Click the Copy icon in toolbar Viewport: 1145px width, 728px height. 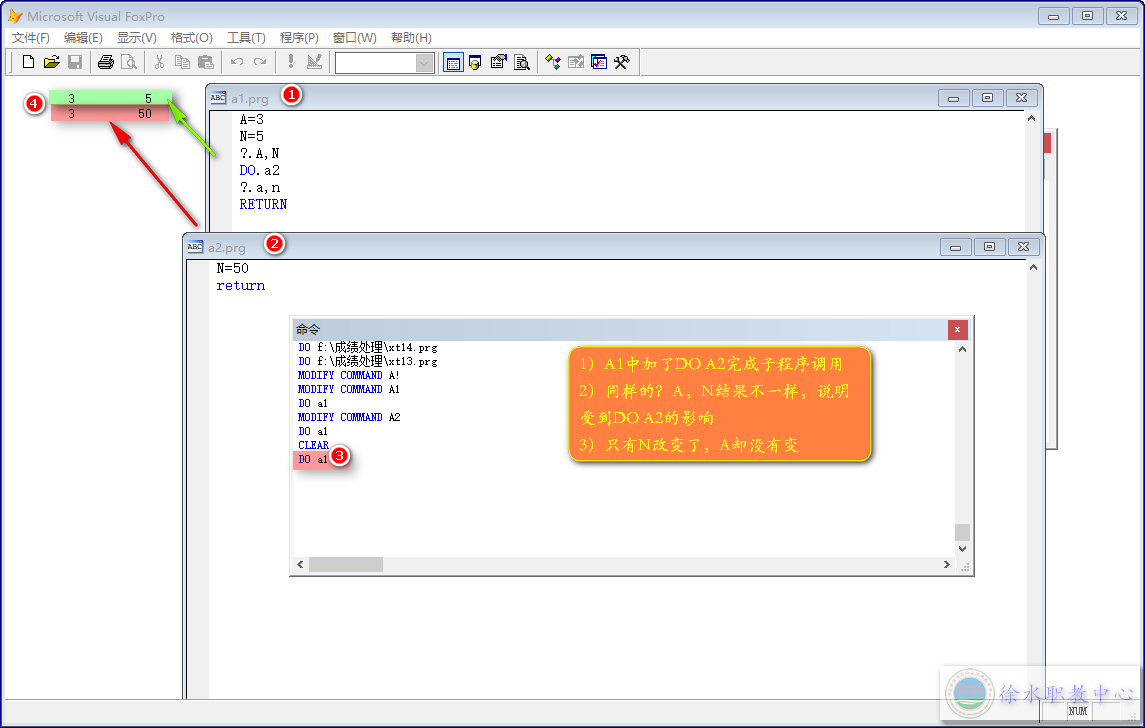pyautogui.click(x=183, y=62)
